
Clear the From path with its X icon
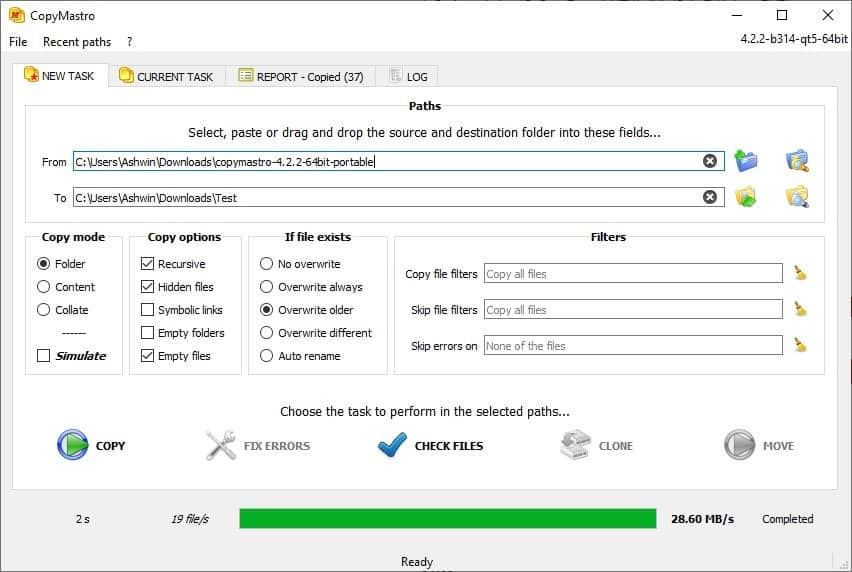tap(710, 161)
